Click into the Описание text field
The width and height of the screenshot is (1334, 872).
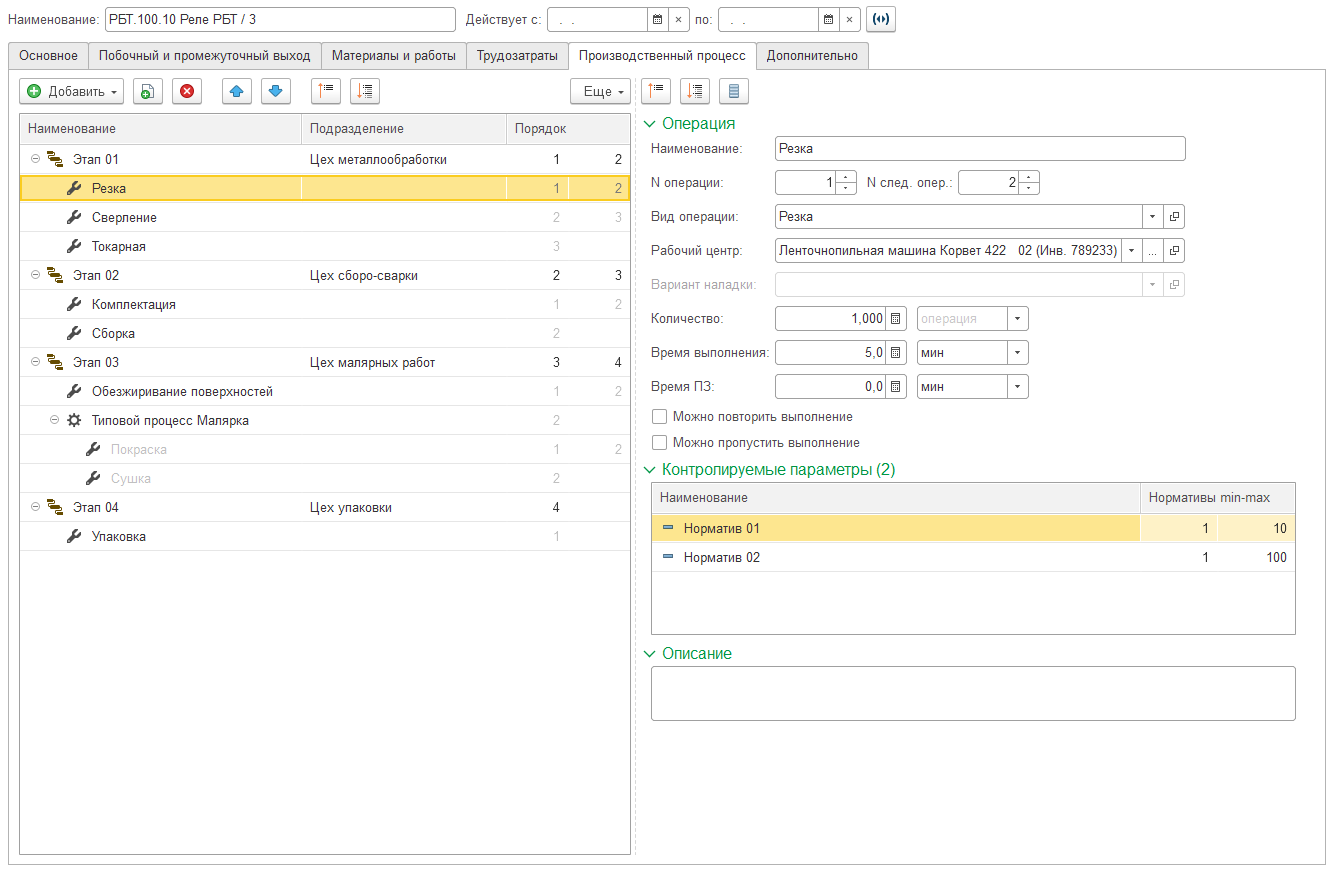[972, 694]
